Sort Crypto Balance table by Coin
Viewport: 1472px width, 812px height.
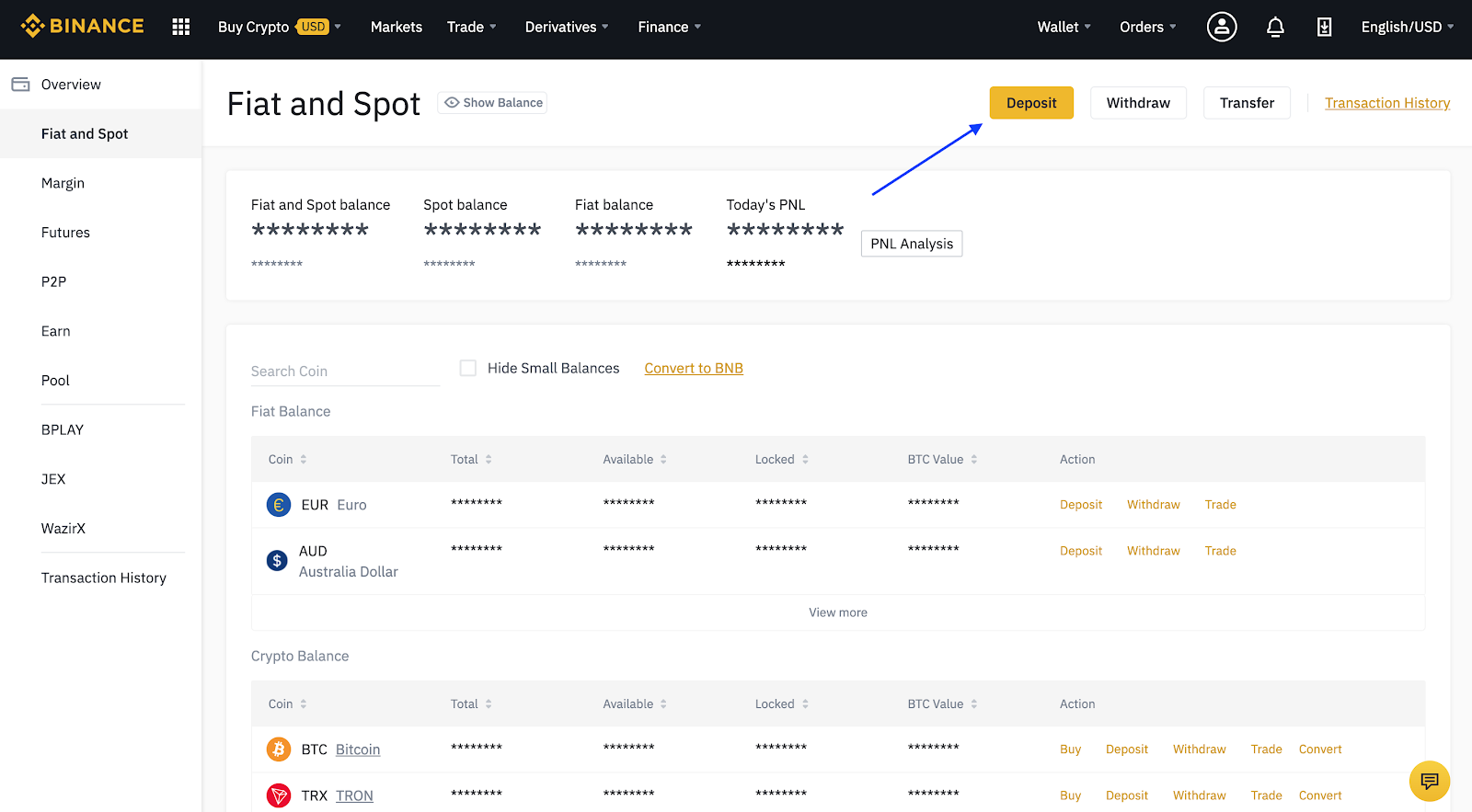click(288, 704)
